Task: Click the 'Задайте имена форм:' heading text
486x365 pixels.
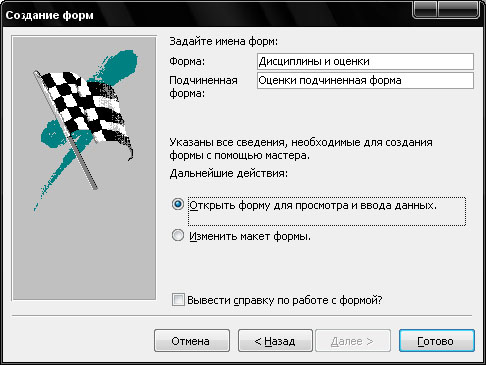Action: (x=223, y=41)
